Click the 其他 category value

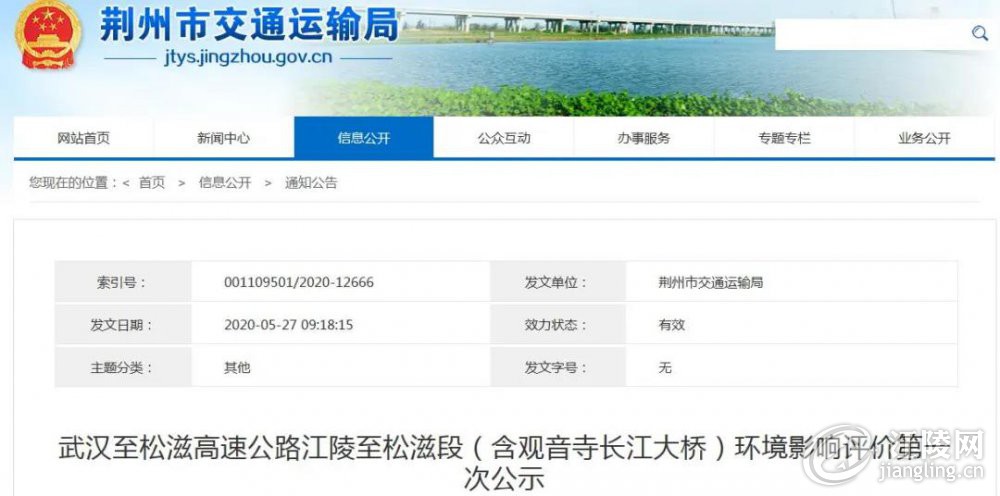pyautogui.click(x=237, y=367)
